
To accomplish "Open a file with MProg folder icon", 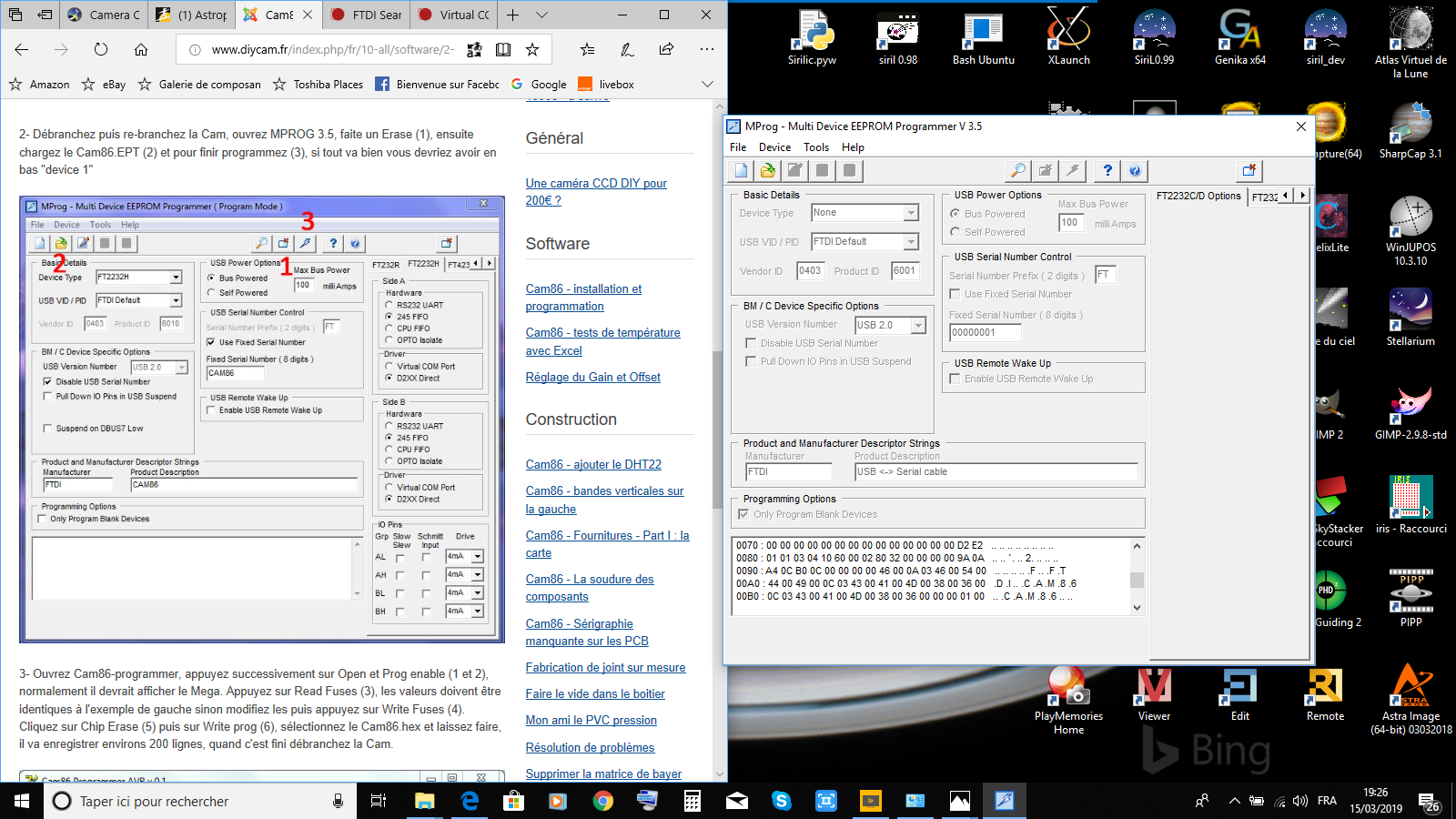I will [x=768, y=170].
